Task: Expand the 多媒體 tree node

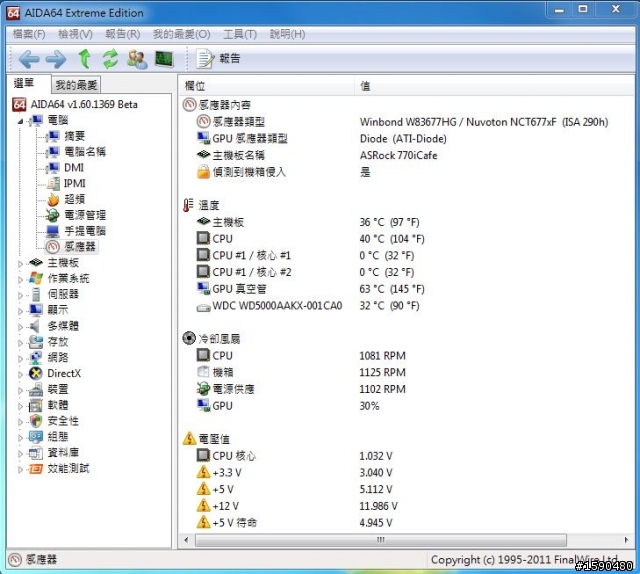Action: [20, 327]
